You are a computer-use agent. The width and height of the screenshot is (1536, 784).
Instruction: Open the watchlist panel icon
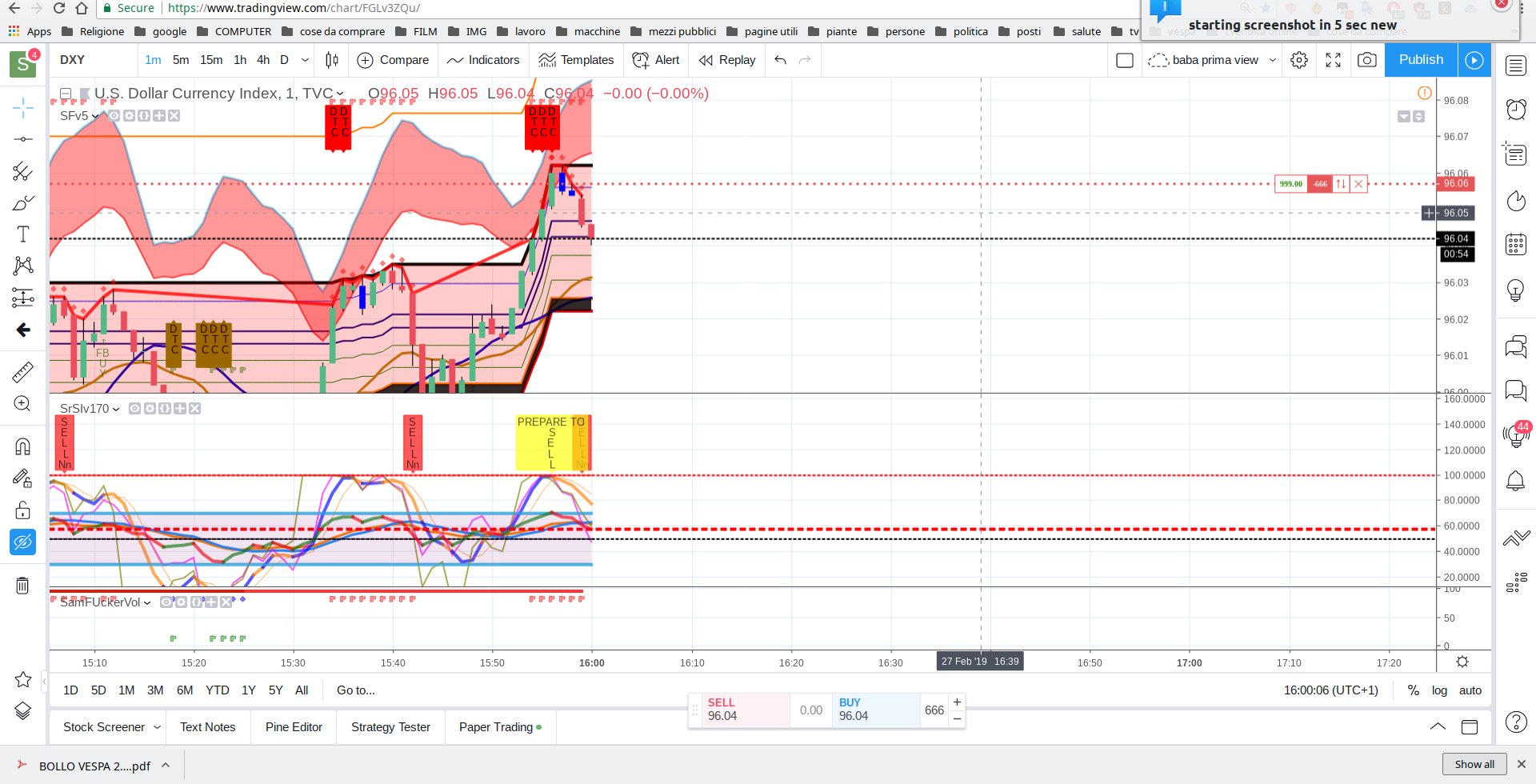click(x=1516, y=66)
